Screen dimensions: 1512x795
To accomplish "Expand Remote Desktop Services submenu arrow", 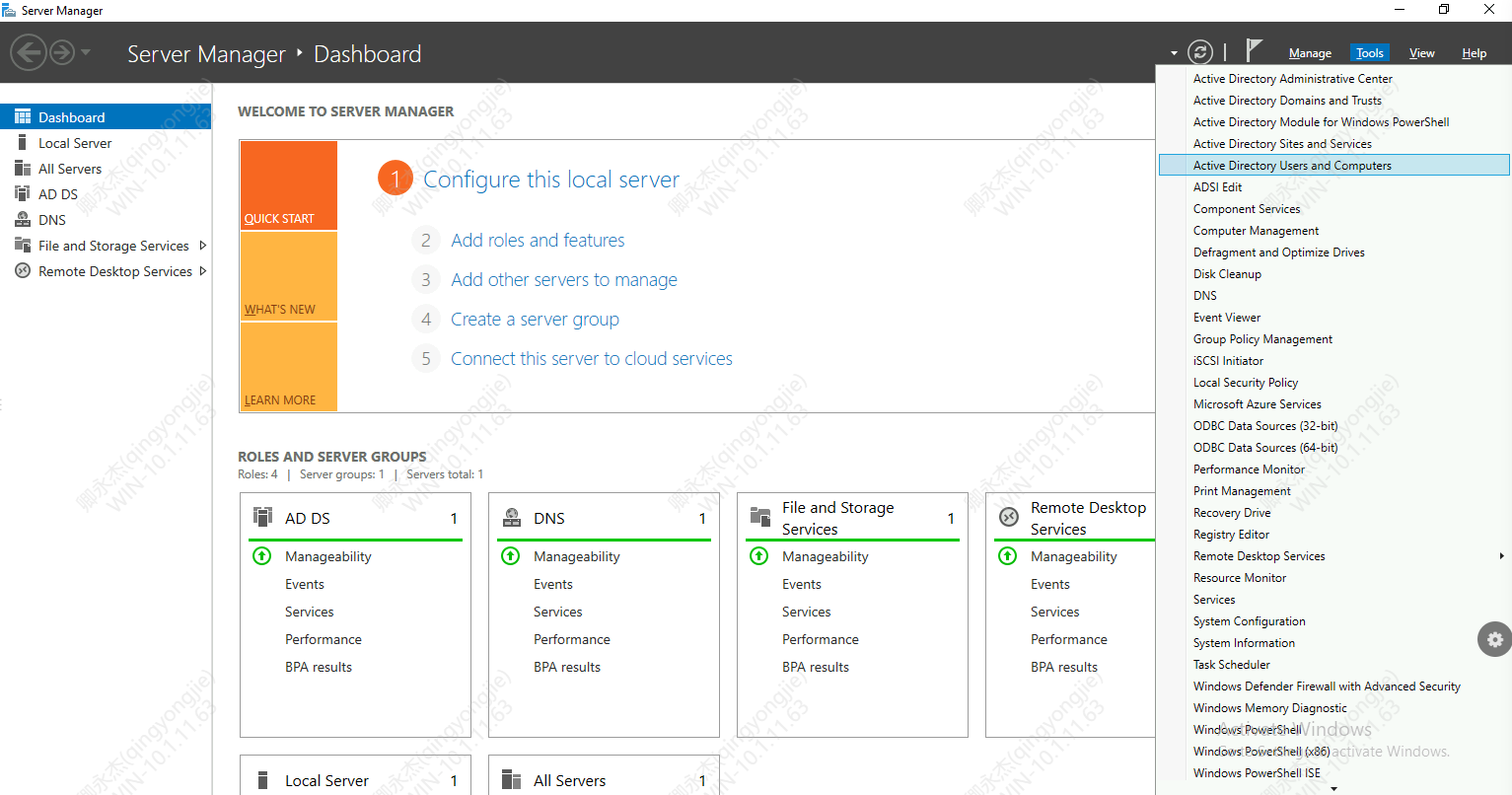I will 1501,556.
